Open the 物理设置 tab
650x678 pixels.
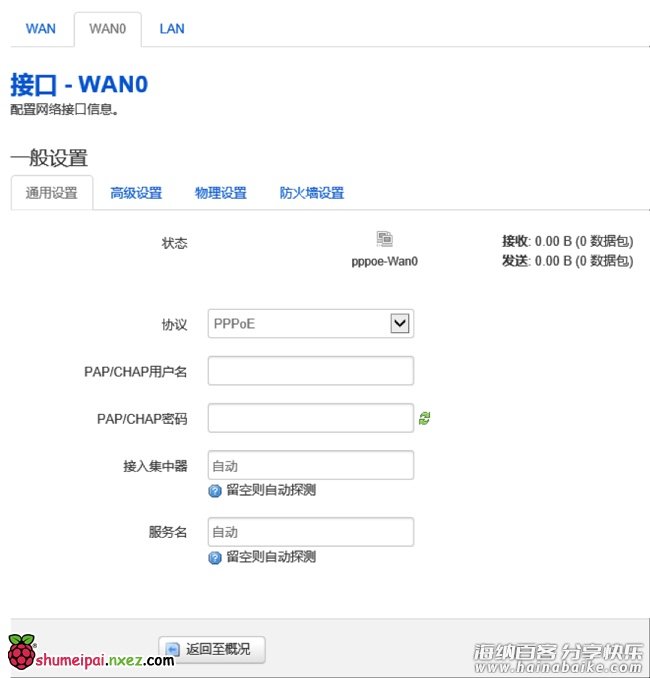221,193
